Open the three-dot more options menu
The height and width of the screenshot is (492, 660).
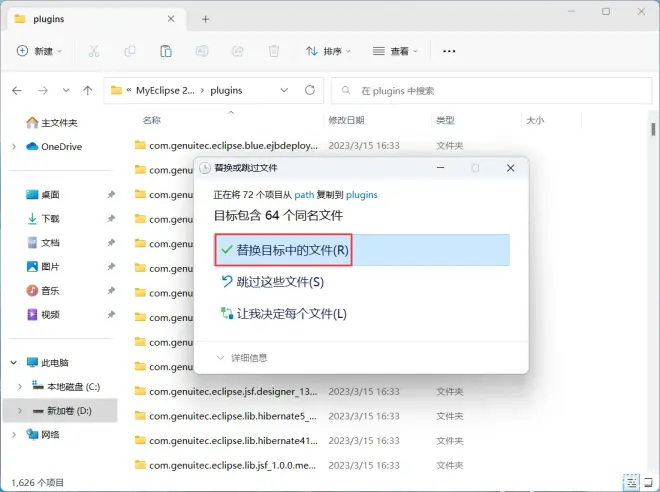pyautogui.click(x=449, y=51)
